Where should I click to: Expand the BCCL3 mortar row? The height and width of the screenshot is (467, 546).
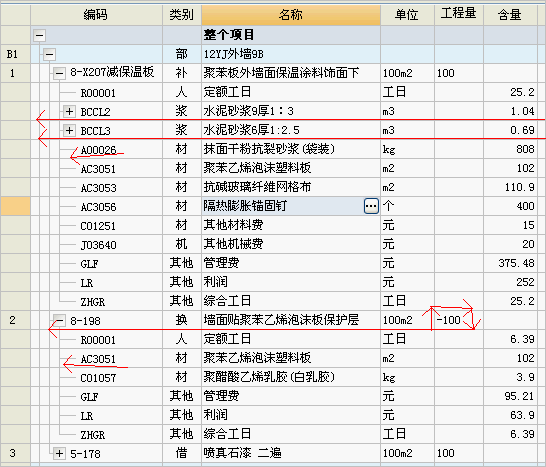pos(69,131)
